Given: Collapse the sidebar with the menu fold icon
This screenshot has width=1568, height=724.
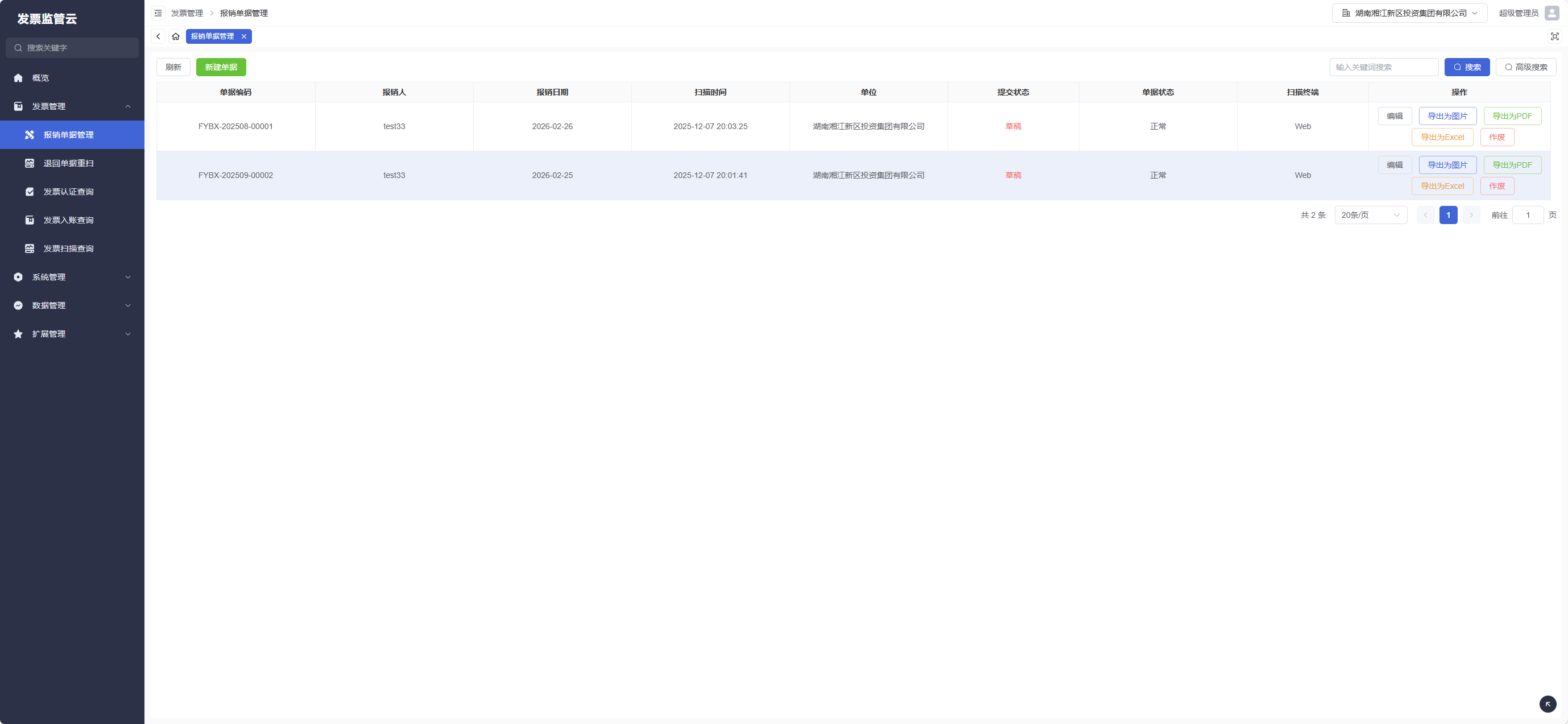Looking at the screenshot, I should tap(158, 13).
